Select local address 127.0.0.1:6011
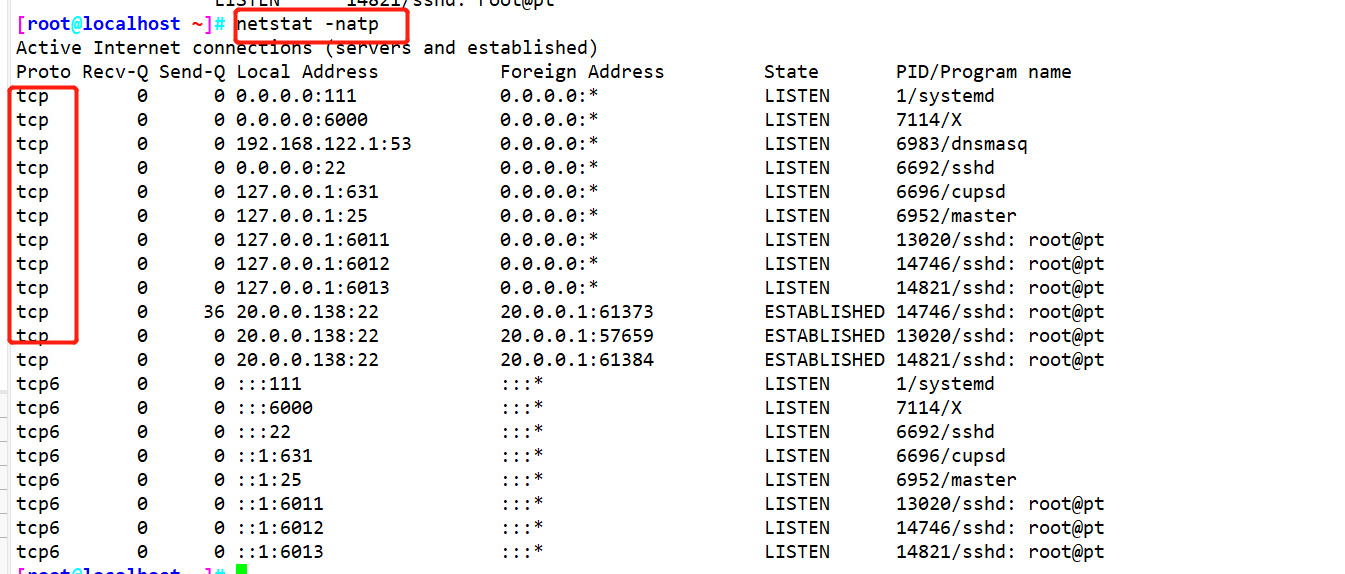This screenshot has width=1345, height=574. coord(313,240)
